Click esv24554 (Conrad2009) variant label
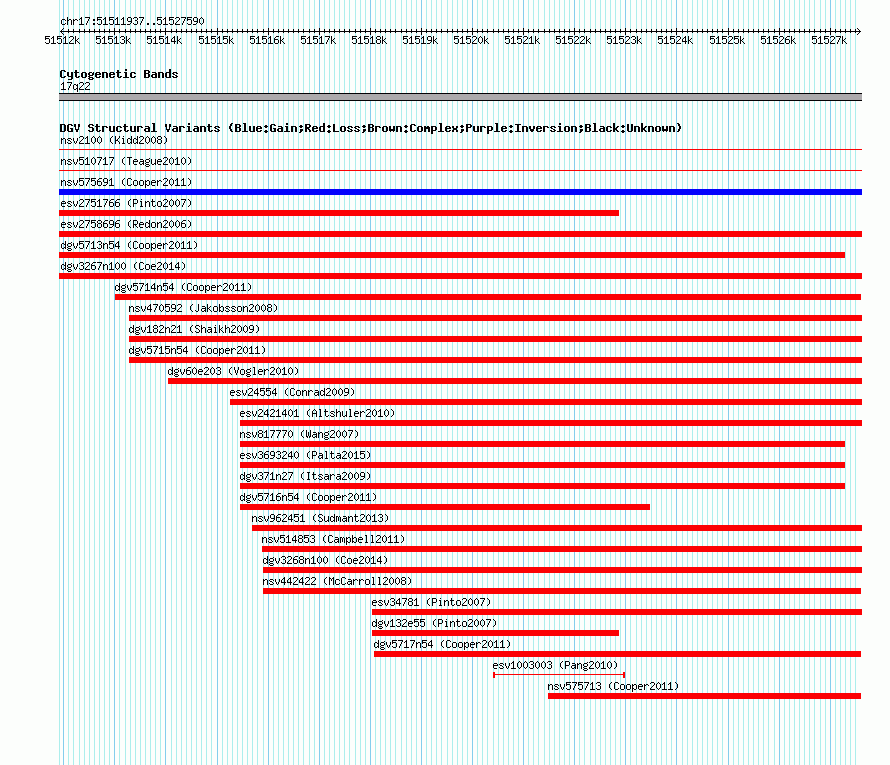This screenshot has height=765, width=890. point(292,392)
